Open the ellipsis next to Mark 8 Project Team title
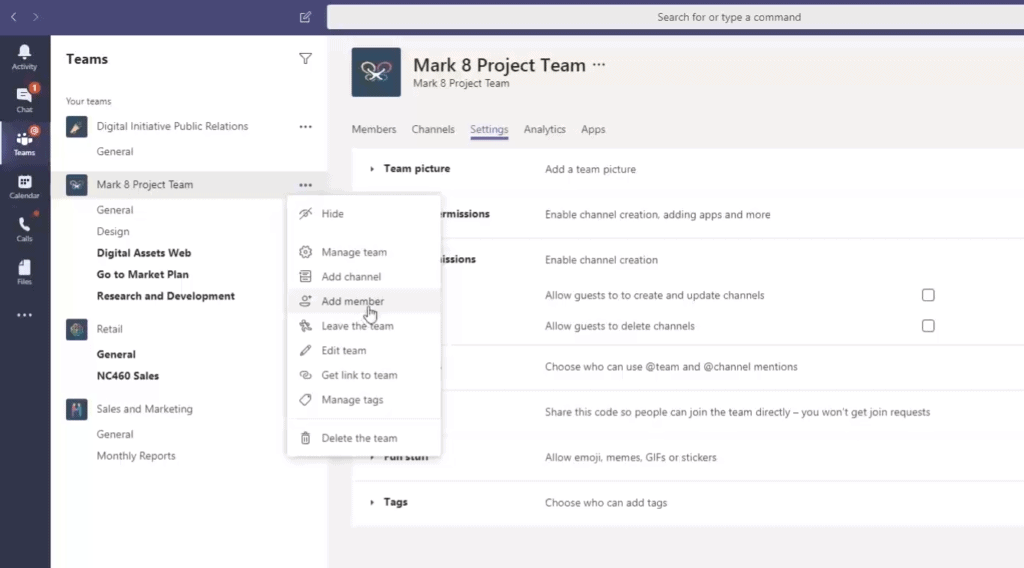1024x568 pixels. [x=599, y=65]
